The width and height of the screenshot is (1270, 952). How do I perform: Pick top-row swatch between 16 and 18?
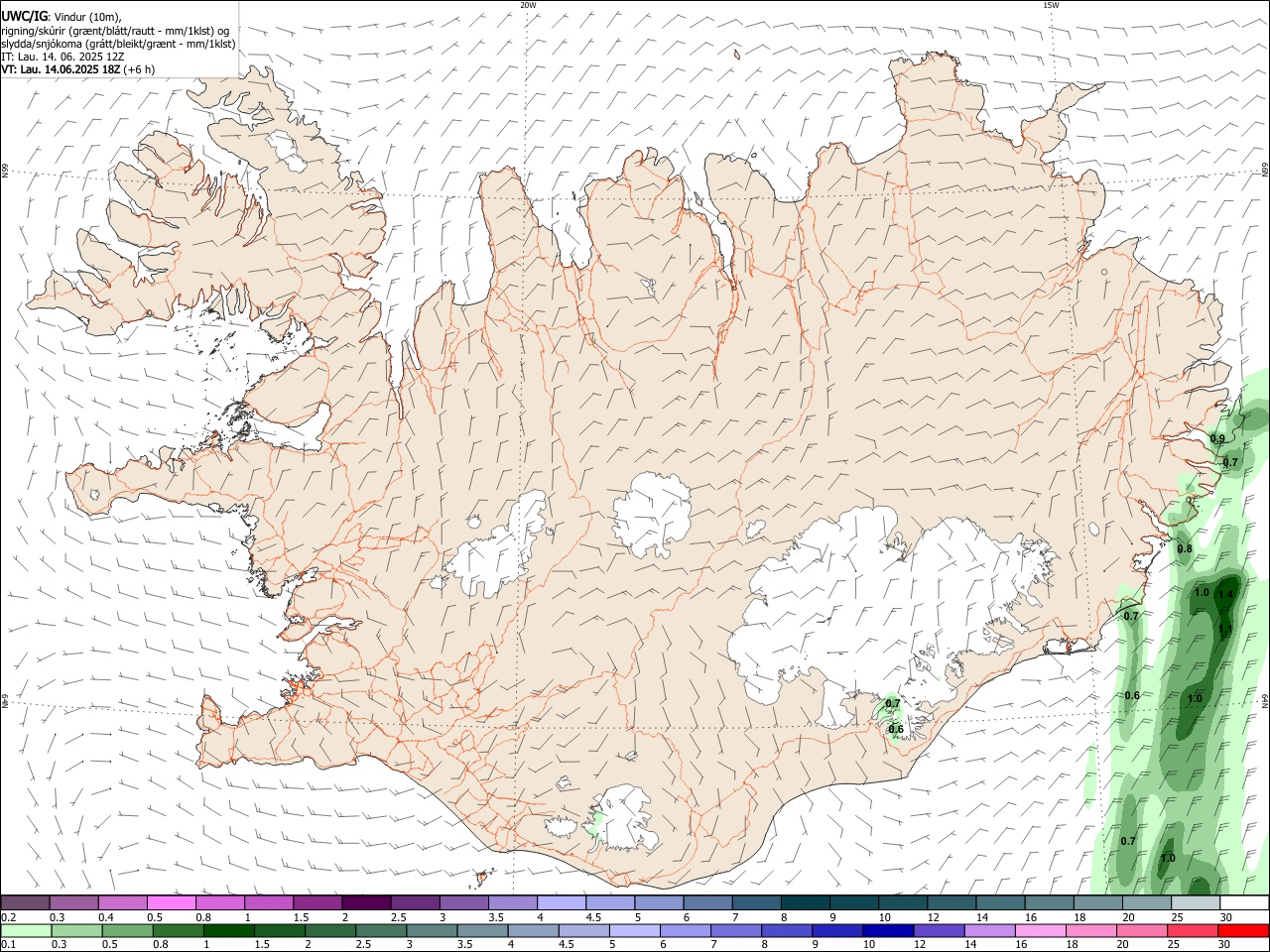coord(1050,902)
